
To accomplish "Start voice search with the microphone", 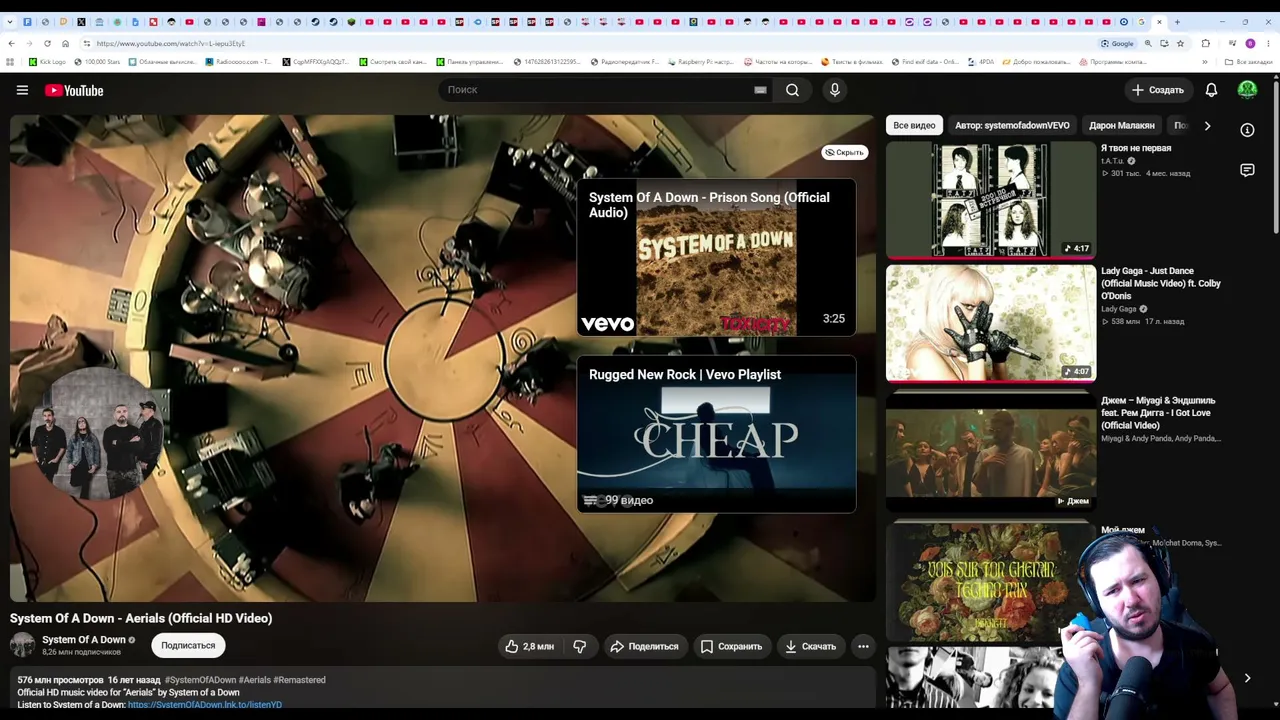I will coord(835,90).
